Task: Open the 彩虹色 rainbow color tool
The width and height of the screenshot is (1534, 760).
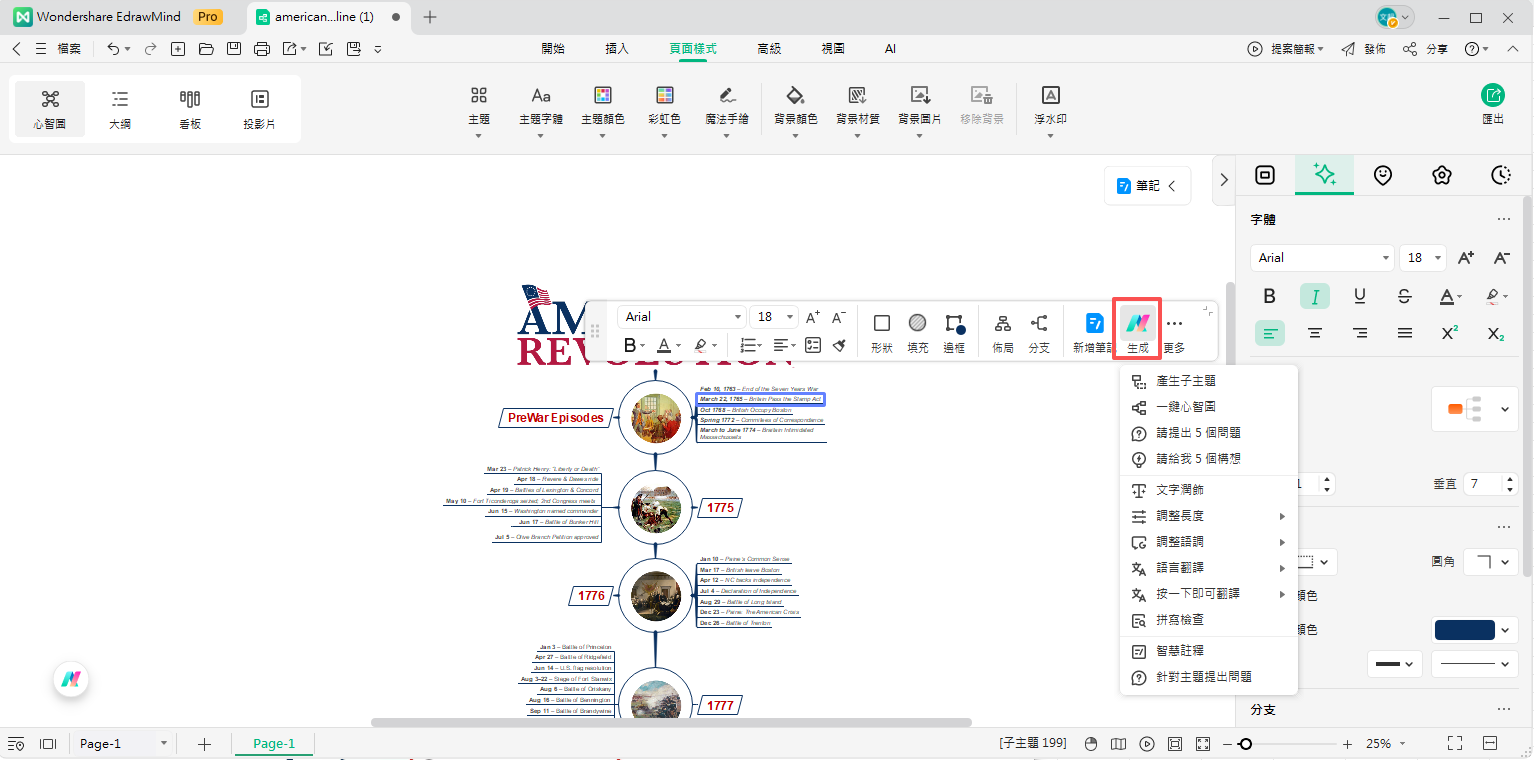Action: pyautogui.click(x=664, y=96)
